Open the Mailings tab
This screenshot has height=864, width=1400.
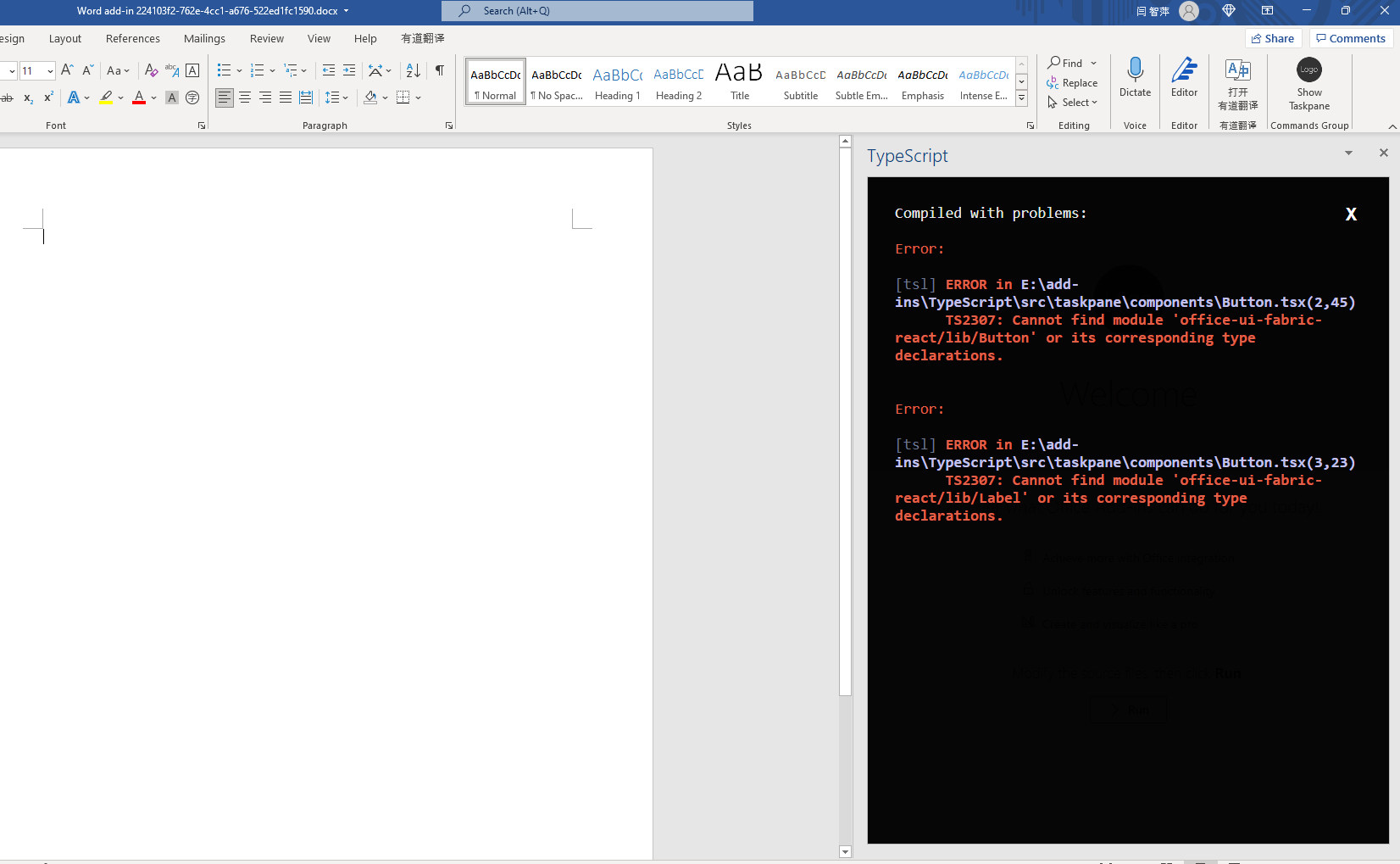click(203, 38)
